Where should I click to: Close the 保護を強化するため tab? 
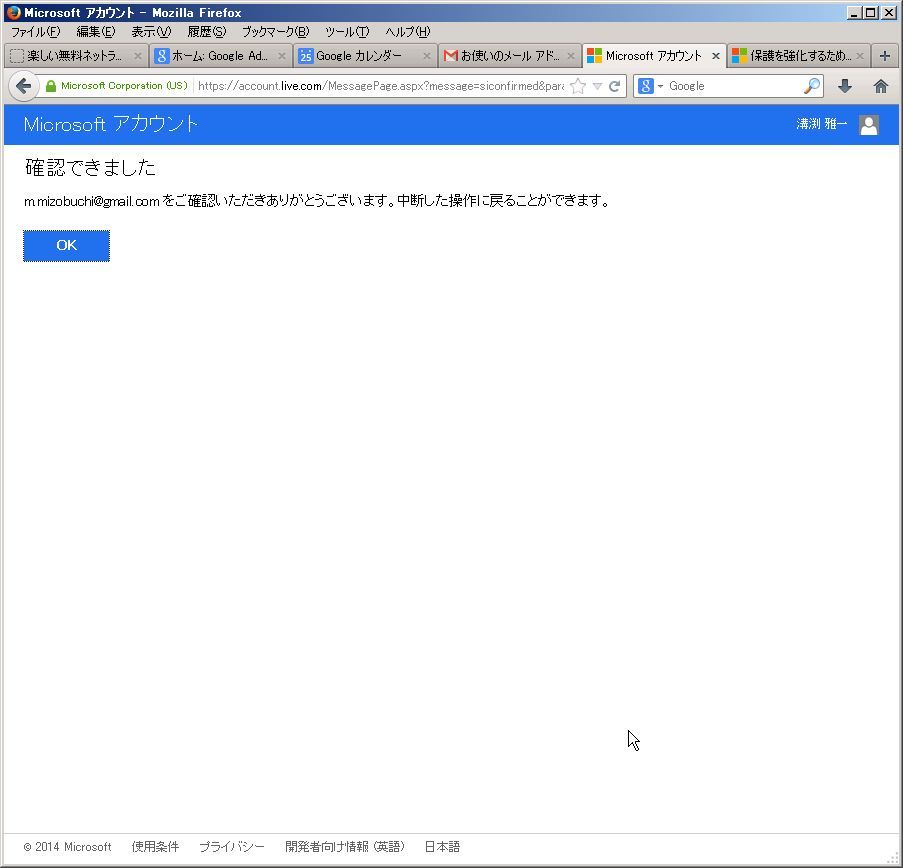tap(860, 56)
